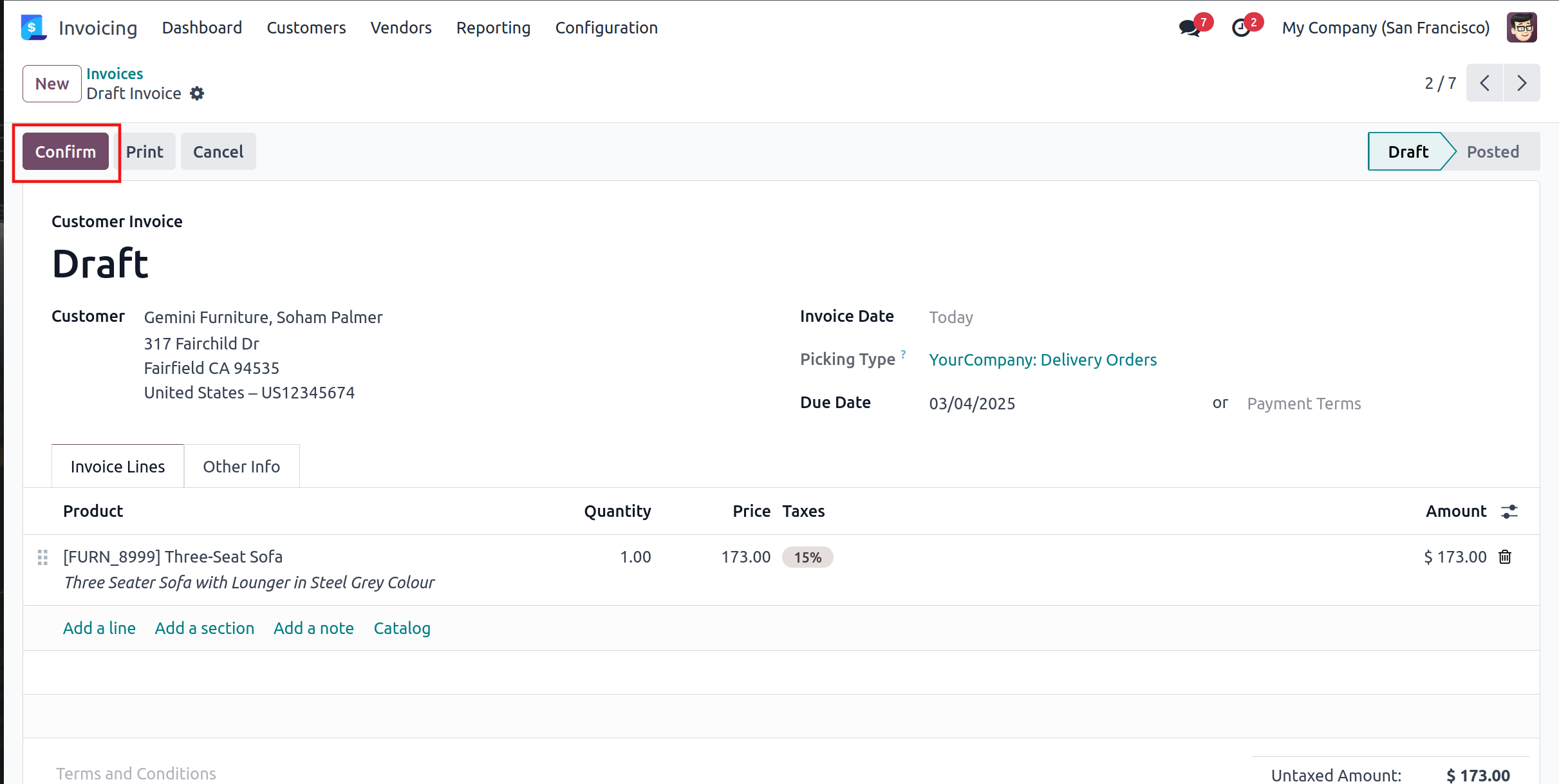Go to the next invoice record
The image size is (1559, 784).
[x=1522, y=83]
